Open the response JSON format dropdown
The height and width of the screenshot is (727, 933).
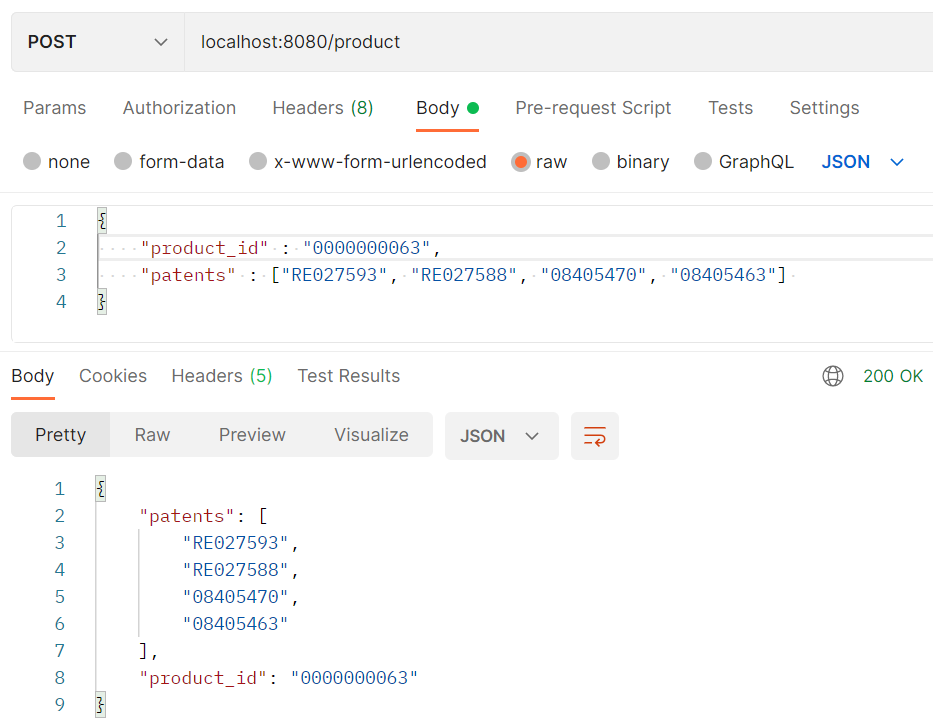pos(502,436)
